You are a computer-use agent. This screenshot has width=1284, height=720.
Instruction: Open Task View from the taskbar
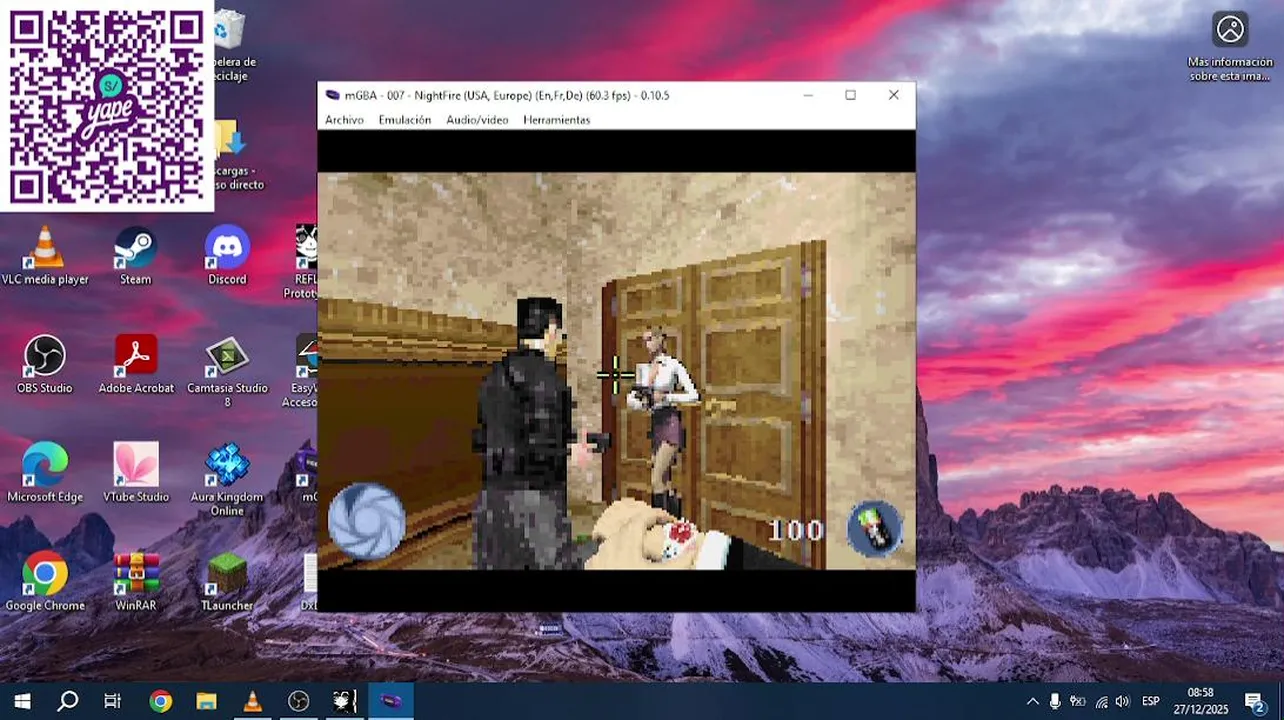pyautogui.click(x=112, y=701)
